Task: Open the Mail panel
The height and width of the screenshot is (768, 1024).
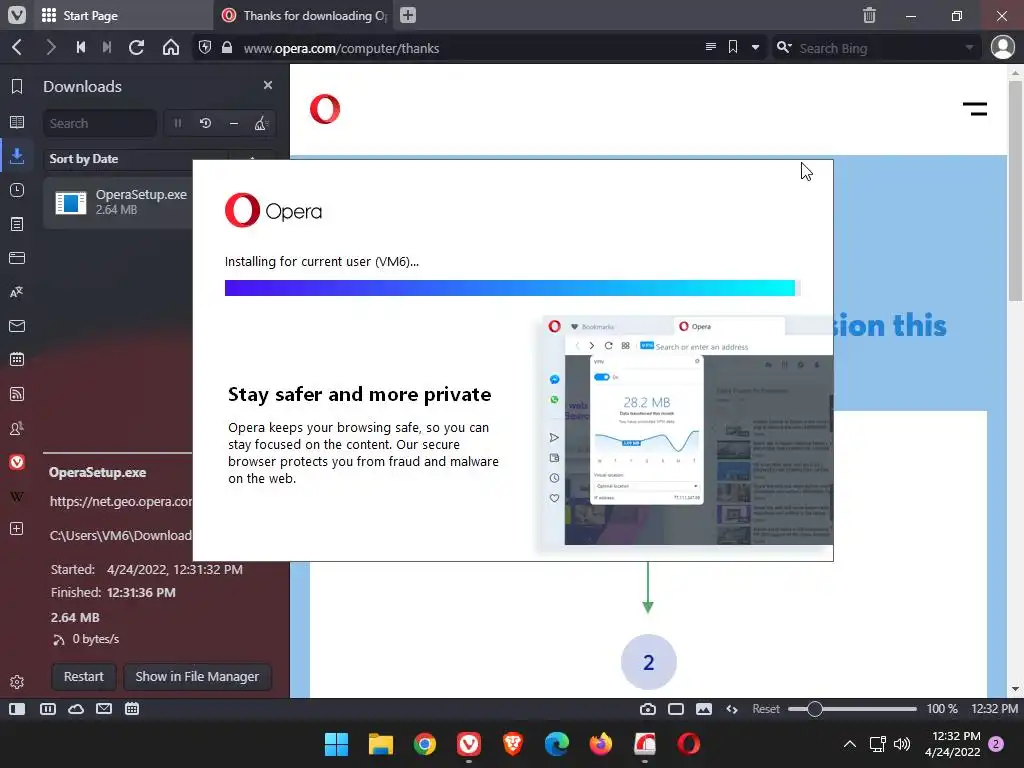Action: (17, 326)
